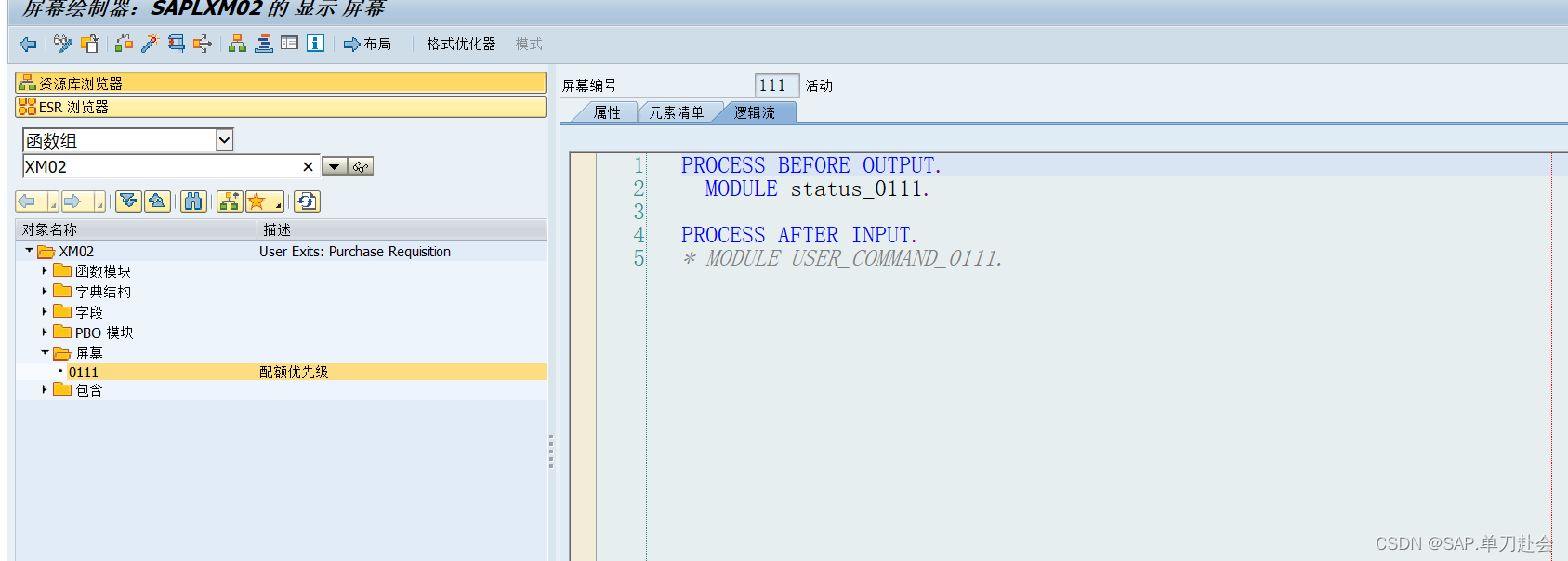
Task: Click the glasses Display icon beside XM02 field
Action: [361, 167]
